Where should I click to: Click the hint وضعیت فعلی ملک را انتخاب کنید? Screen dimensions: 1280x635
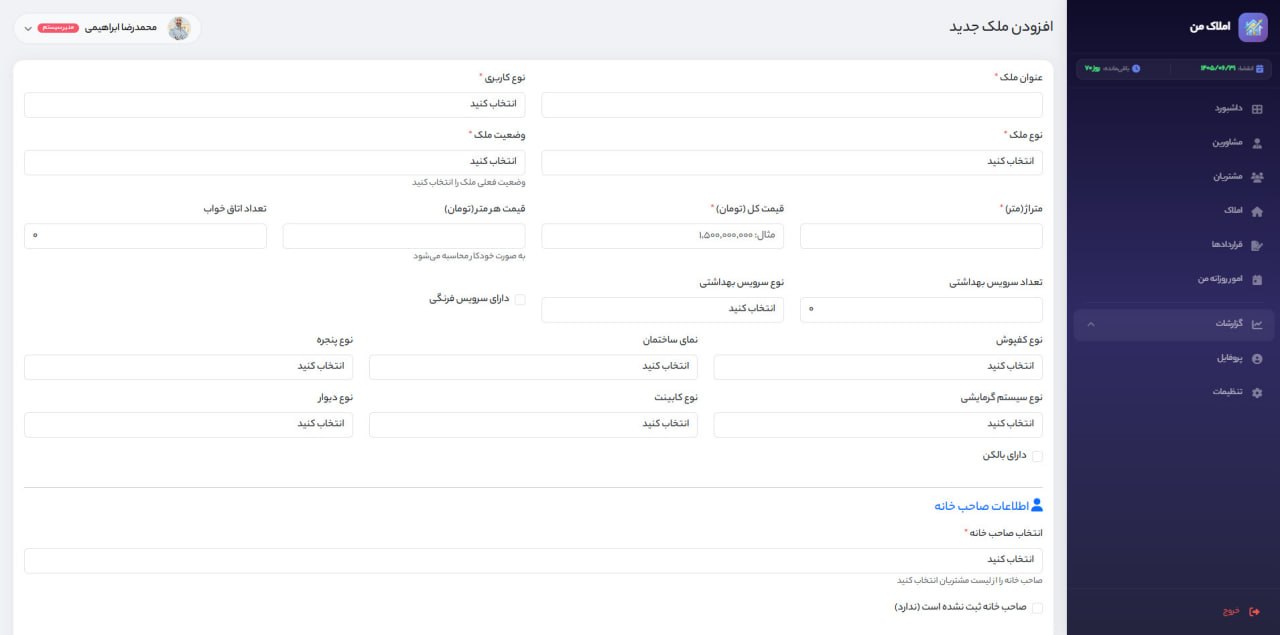pyautogui.click(x=469, y=182)
